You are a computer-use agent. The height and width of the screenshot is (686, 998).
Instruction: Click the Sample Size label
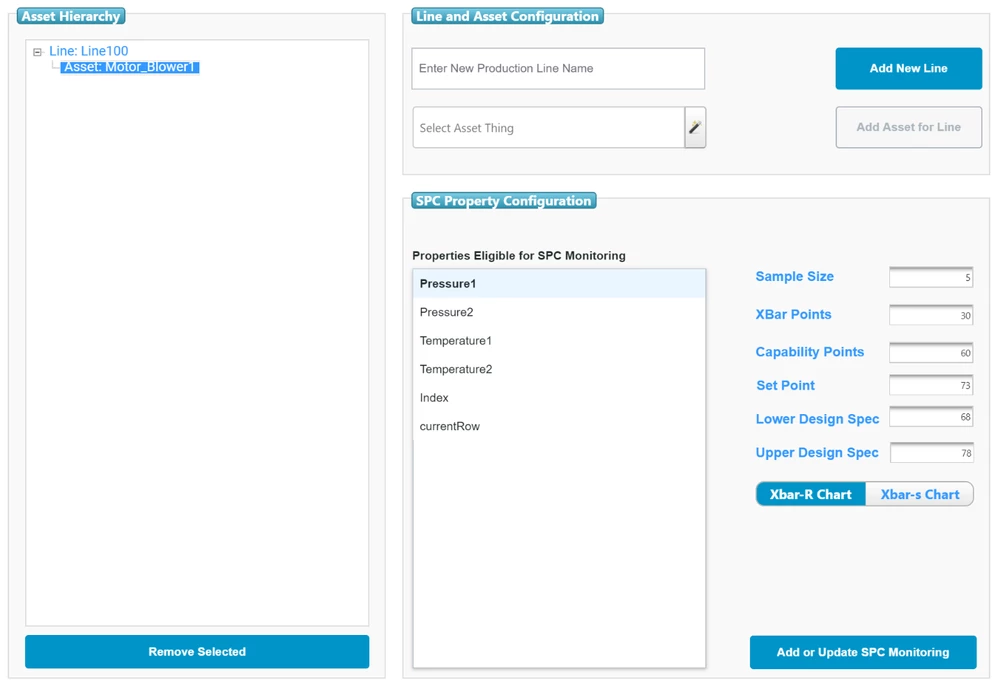794,276
